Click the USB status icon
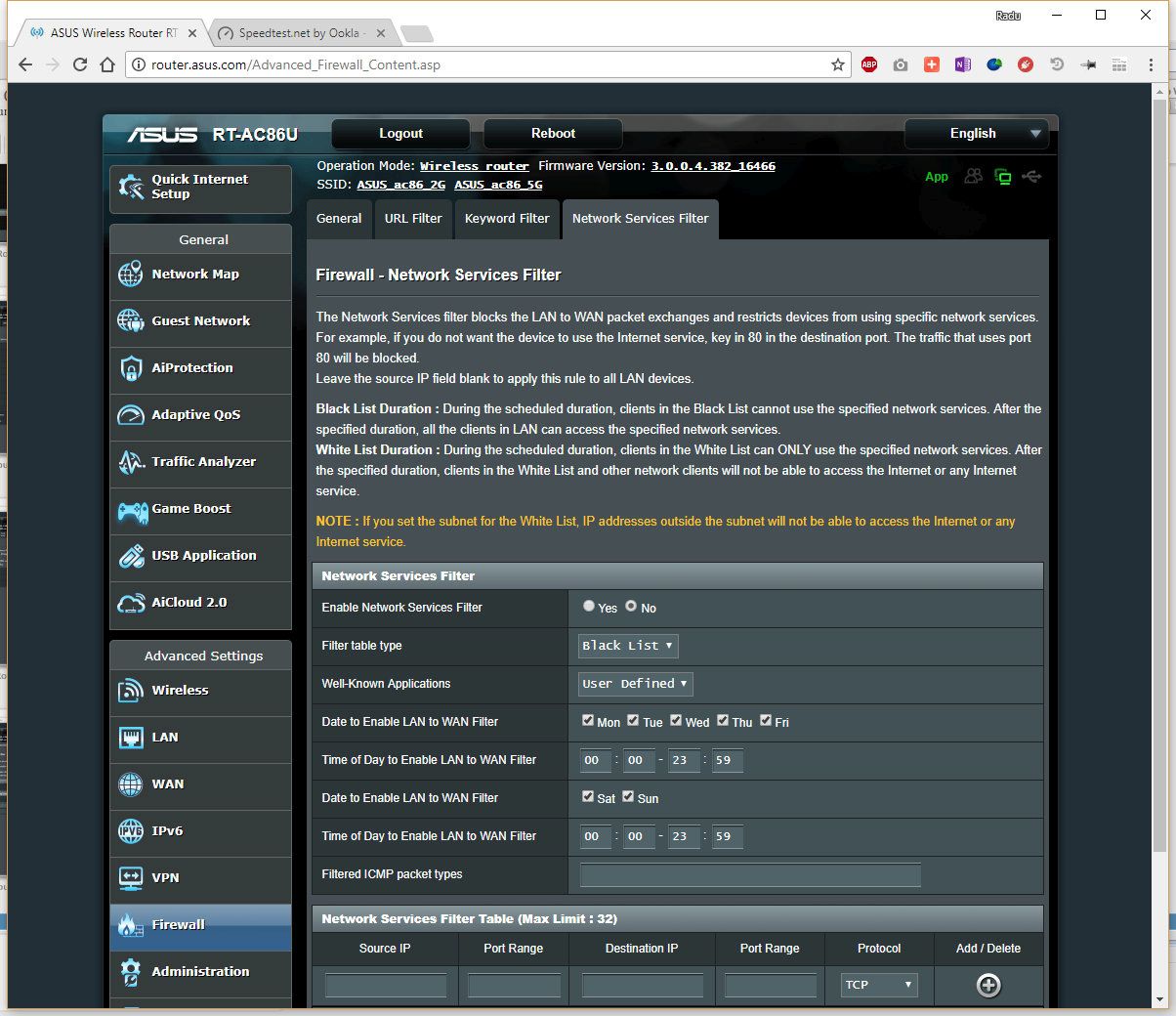 1031,177
